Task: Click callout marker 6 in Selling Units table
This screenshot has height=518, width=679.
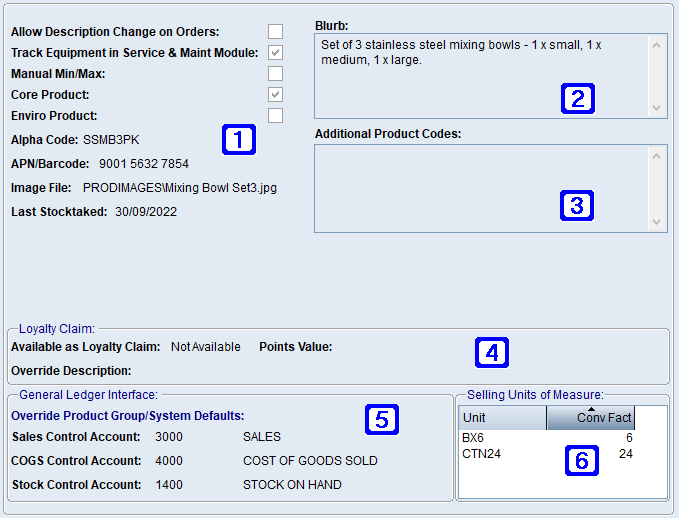Action: 582,459
